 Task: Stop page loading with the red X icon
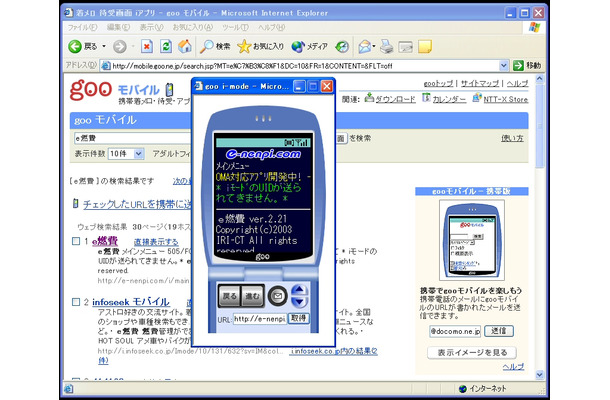pyautogui.click(x=147, y=47)
